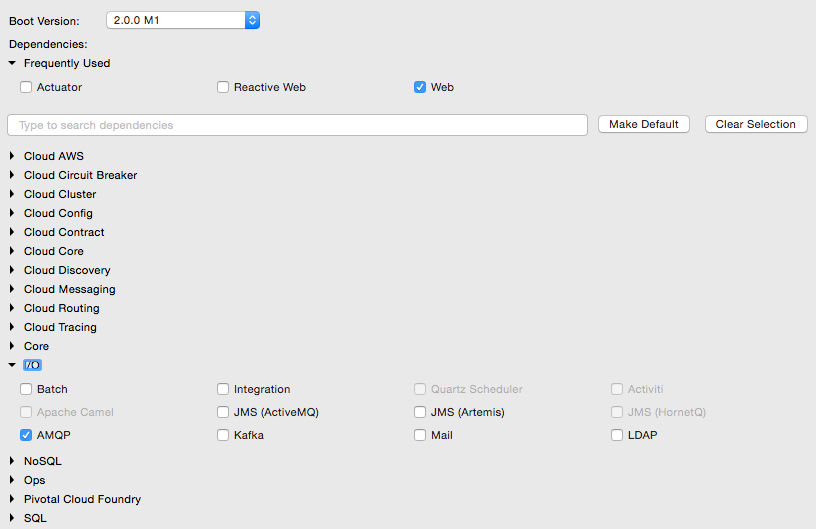Screen dimensions: 816x529
Task: Select the Pivotal Cloud Foundry label
Action: click(82, 499)
